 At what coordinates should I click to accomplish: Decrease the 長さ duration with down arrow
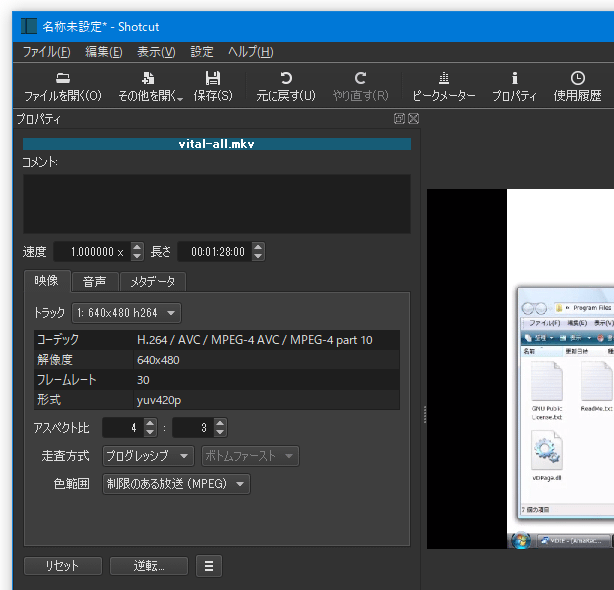click(258, 256)
